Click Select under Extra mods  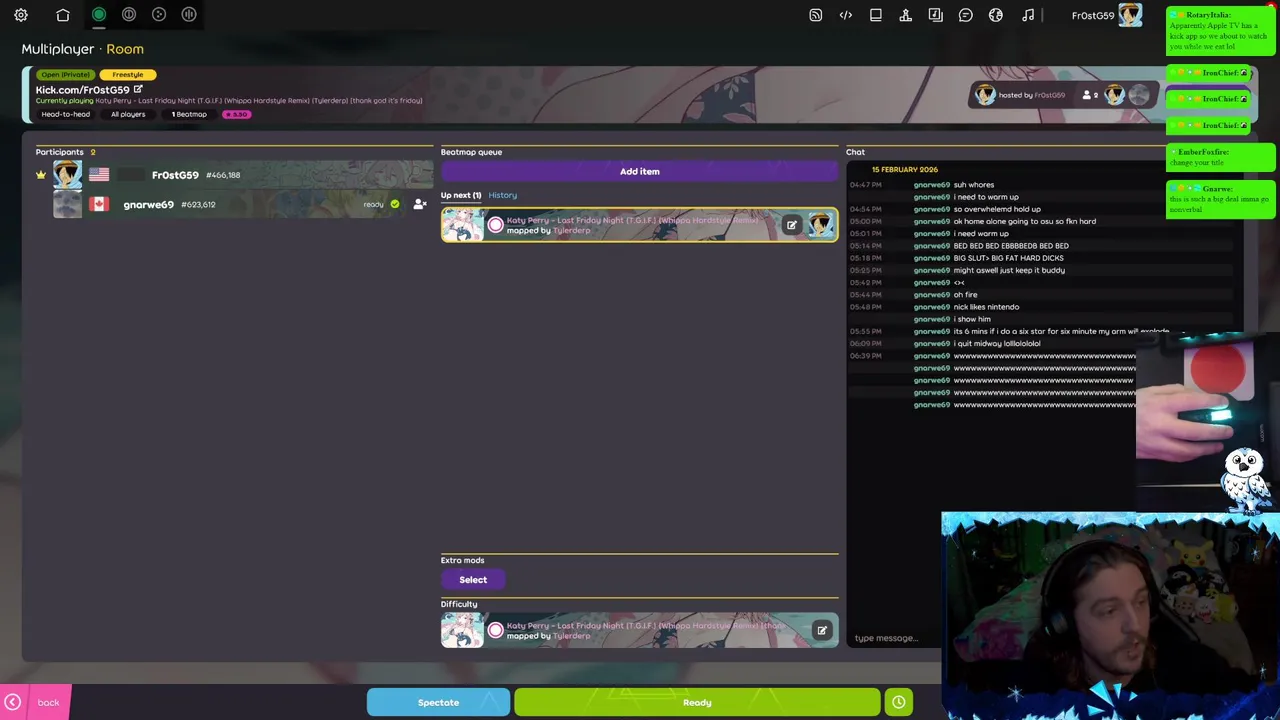(473, 580)
